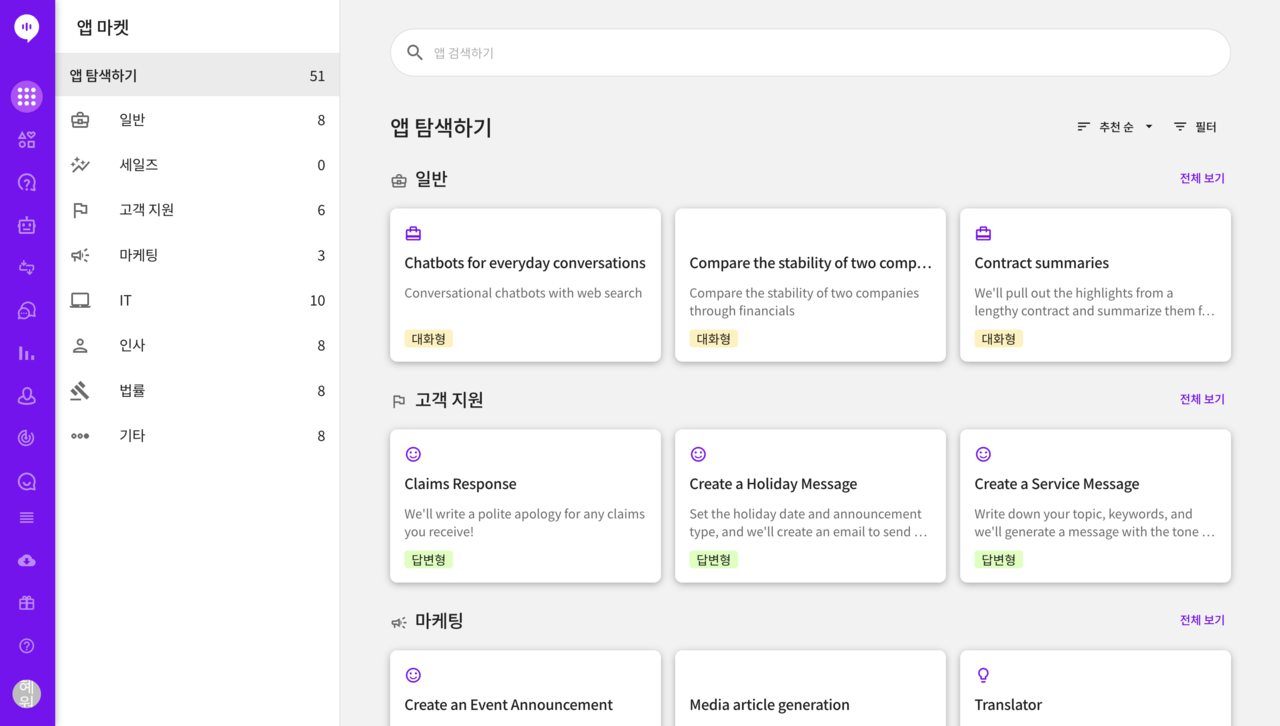Viewport: 1280px width, 726px height.
Task: Open the help question mark icon near bottom
Action: [x=27, y=644]
